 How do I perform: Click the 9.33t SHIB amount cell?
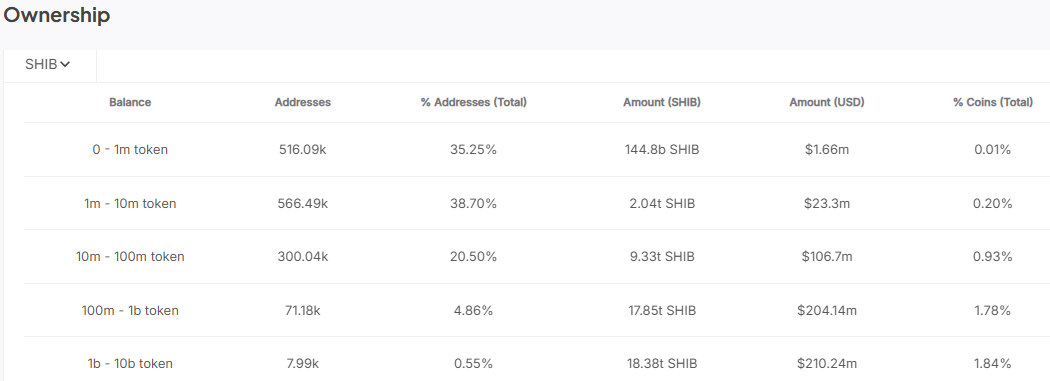pyautogui.click(x=662, y=256)
